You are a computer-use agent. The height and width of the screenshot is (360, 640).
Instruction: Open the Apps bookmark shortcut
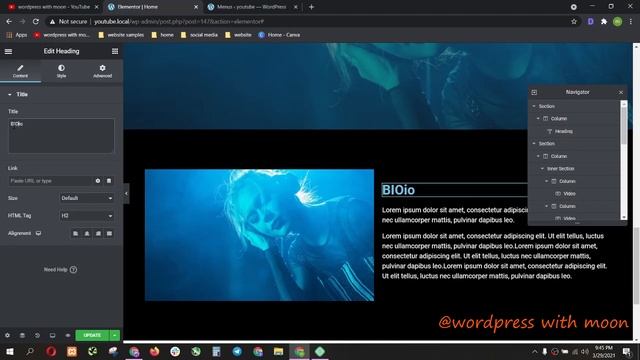pos(17,35)
